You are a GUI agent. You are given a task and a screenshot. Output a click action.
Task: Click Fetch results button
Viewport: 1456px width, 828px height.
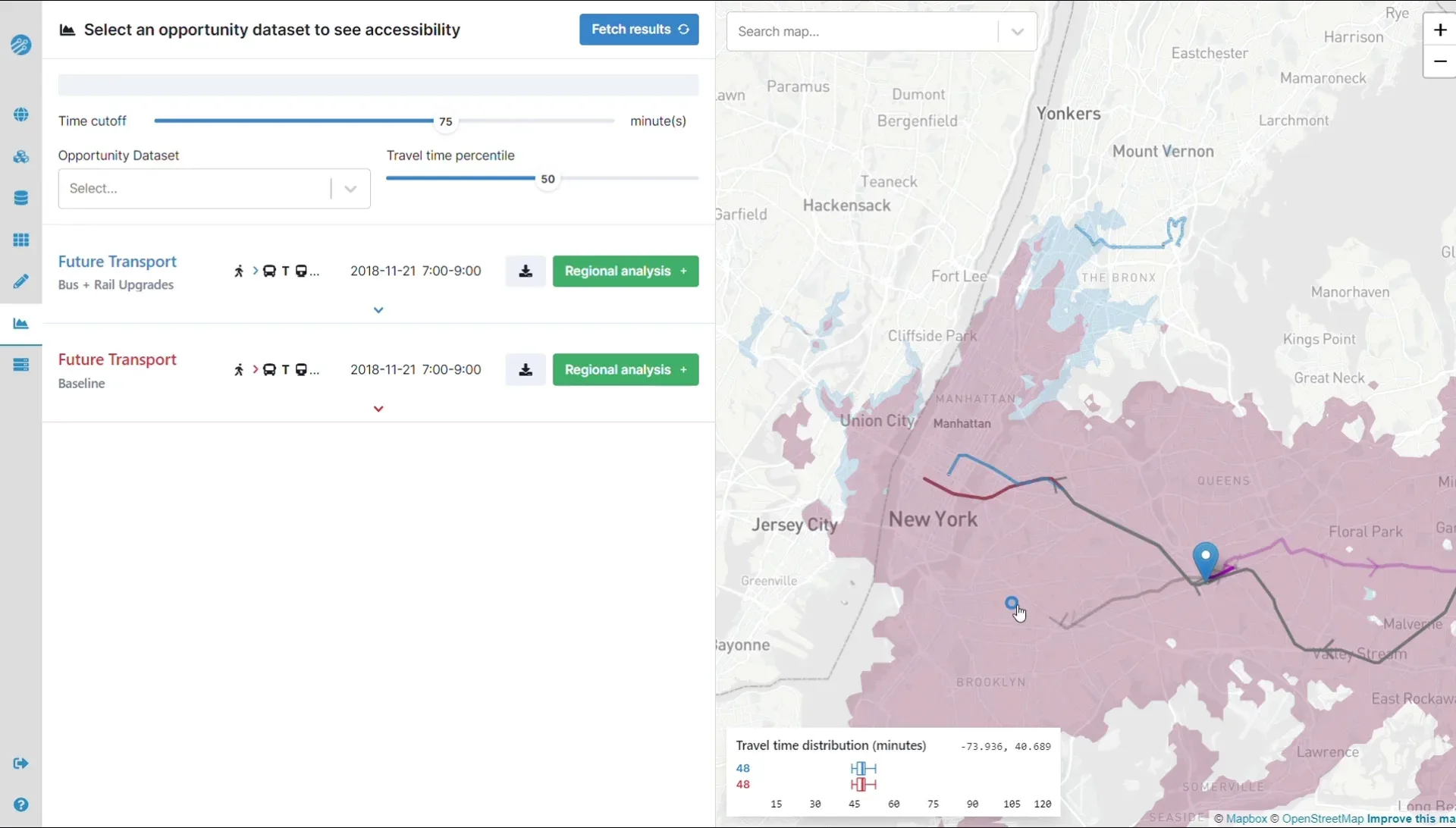[x=639, y=30]
